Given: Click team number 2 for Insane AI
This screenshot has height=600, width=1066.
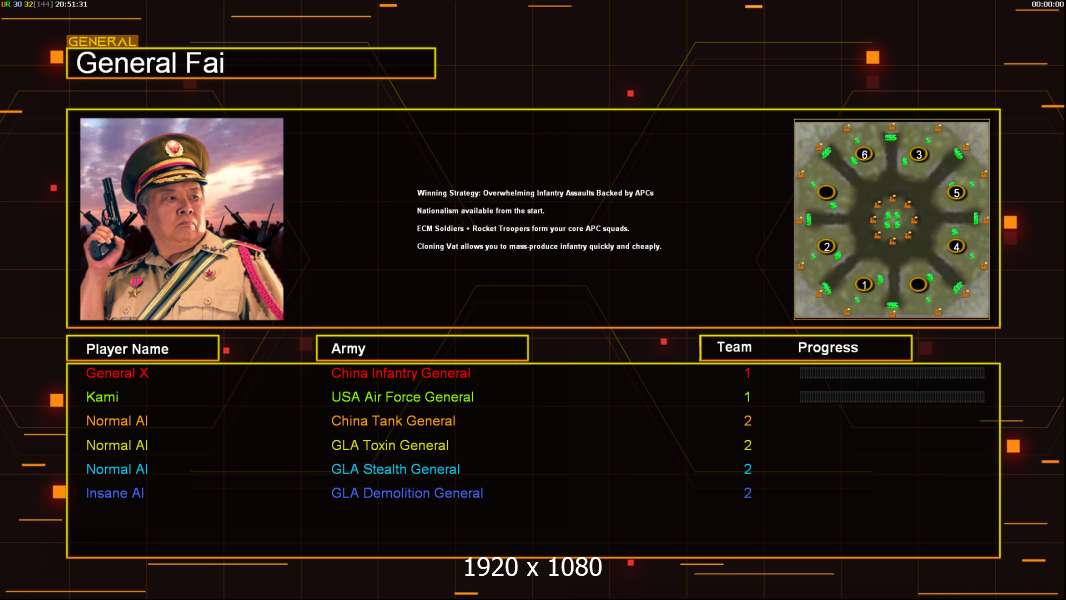Looking at the screenshot, I should pyautogui.click(x=748, y=493).
